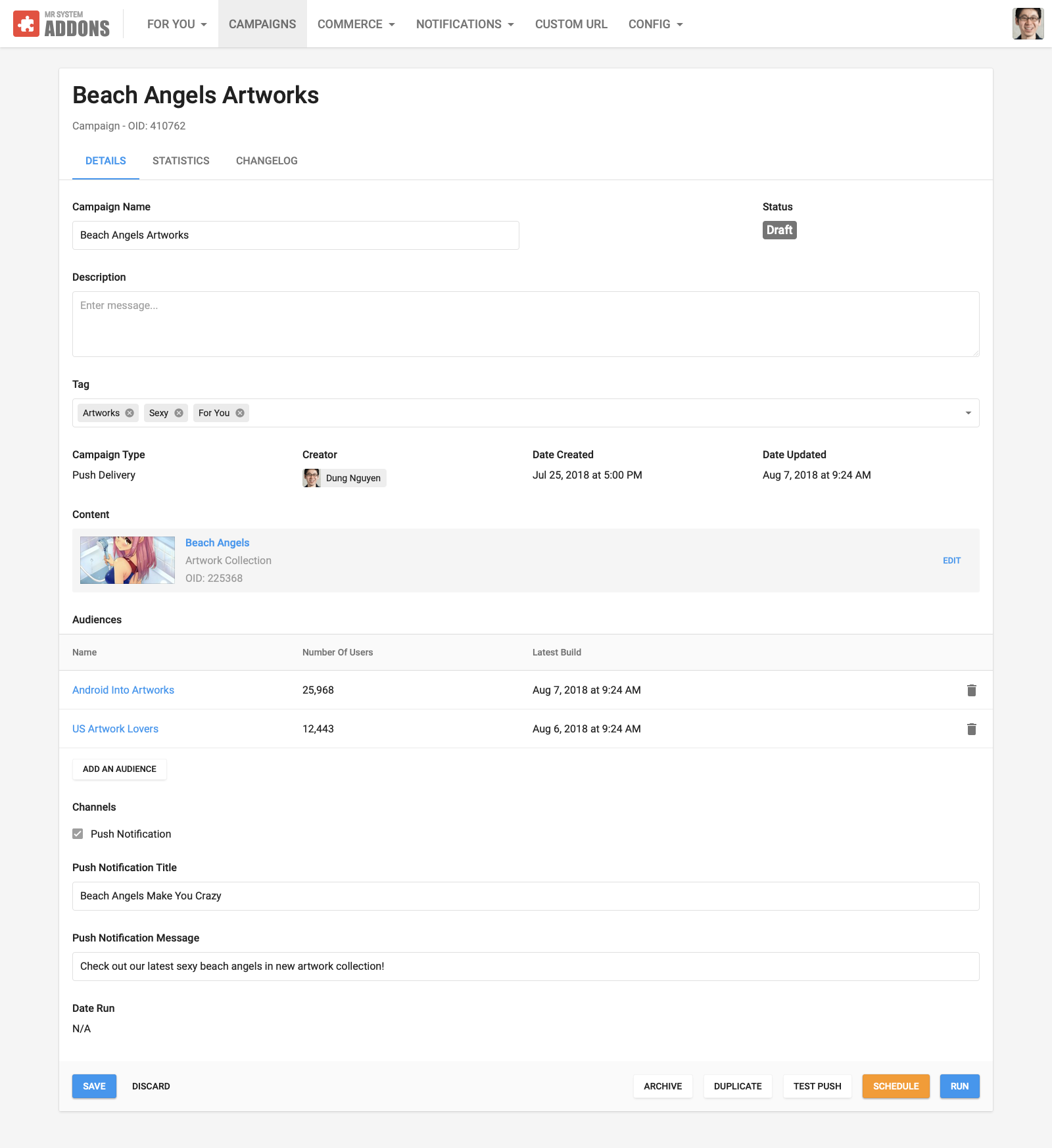Remove the For You tag

pos(240,413)
